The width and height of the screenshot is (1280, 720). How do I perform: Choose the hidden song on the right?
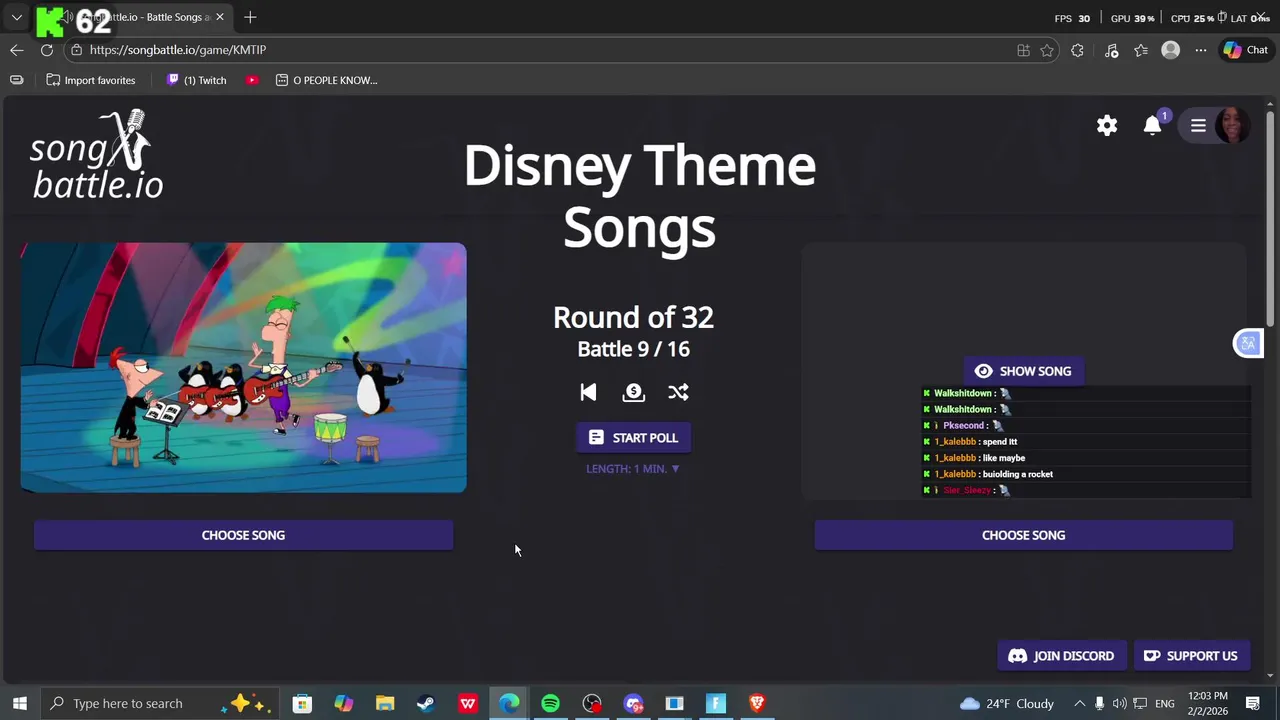(x=1023, y=535)
